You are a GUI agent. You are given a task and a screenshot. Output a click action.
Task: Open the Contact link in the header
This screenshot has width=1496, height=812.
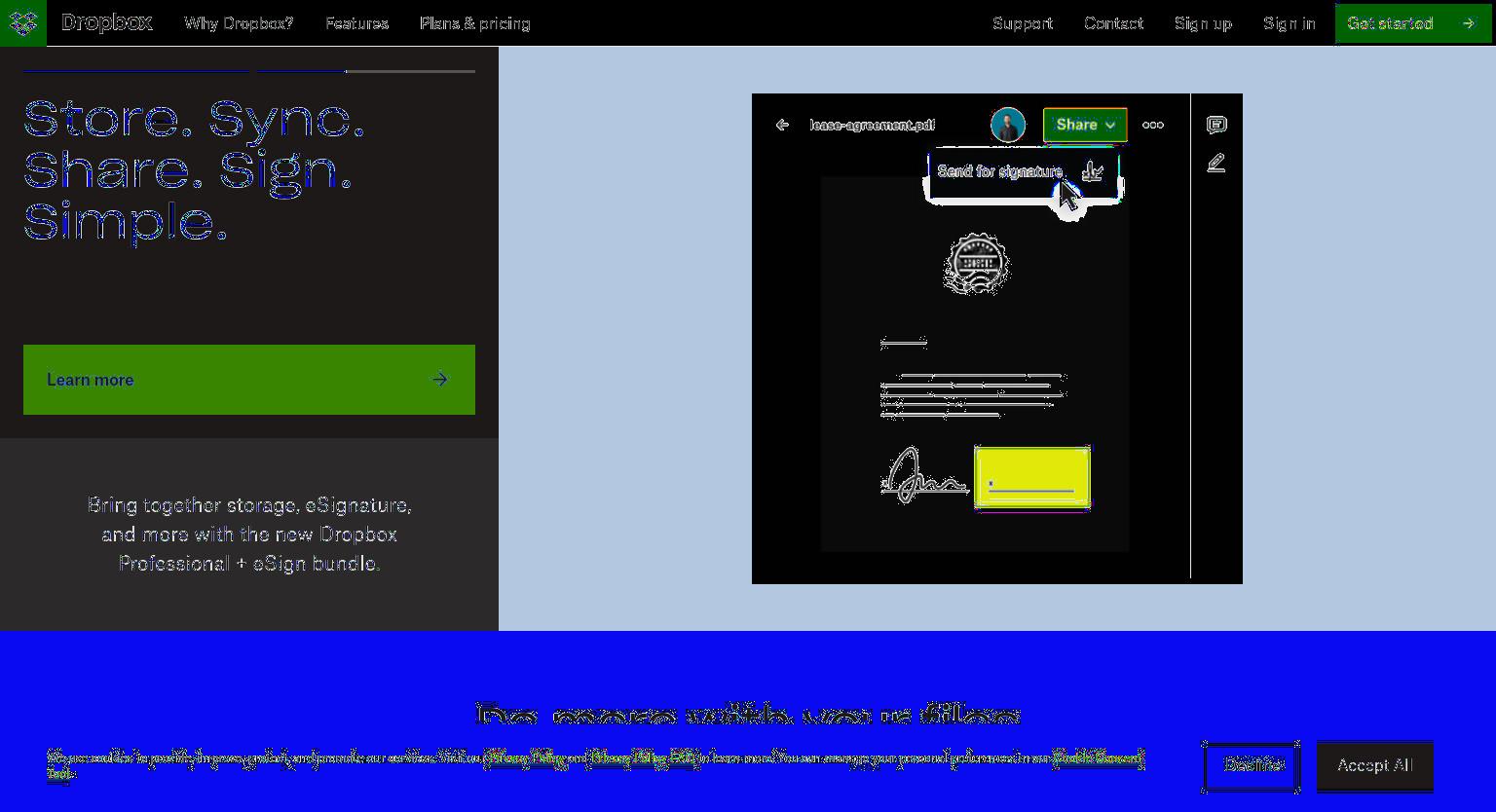click(x=1113, y=23)
